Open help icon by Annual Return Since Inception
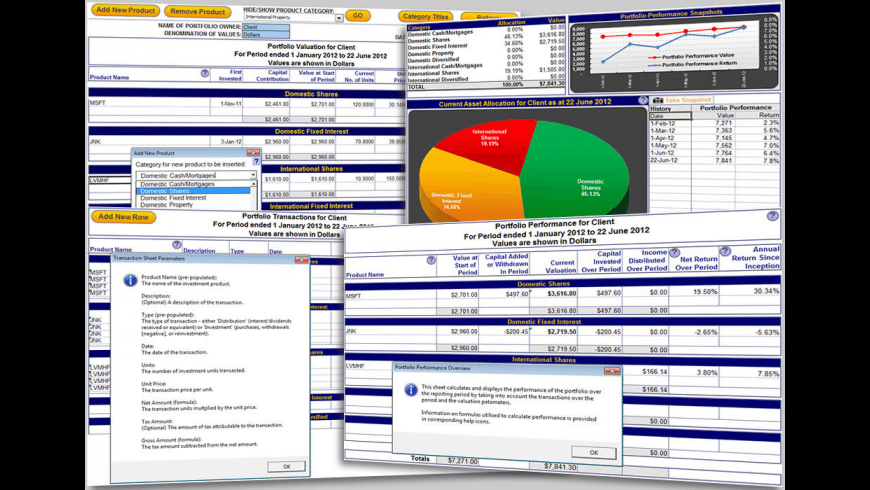This screenshot has width=870, height=490. pyautogui.click(x=725, y=251)
